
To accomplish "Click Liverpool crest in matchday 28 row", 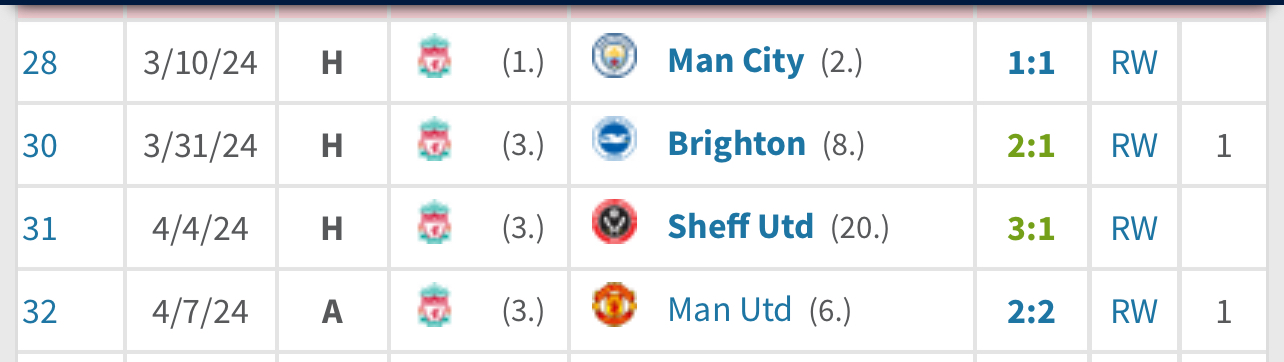I will (x=435, y=58).
